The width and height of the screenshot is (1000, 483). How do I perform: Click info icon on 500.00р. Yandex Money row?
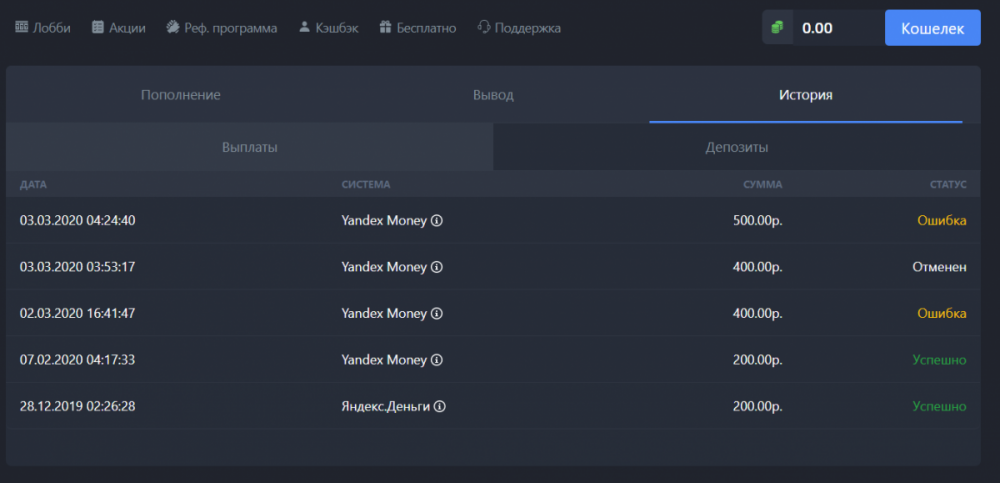tap(437, 220)
